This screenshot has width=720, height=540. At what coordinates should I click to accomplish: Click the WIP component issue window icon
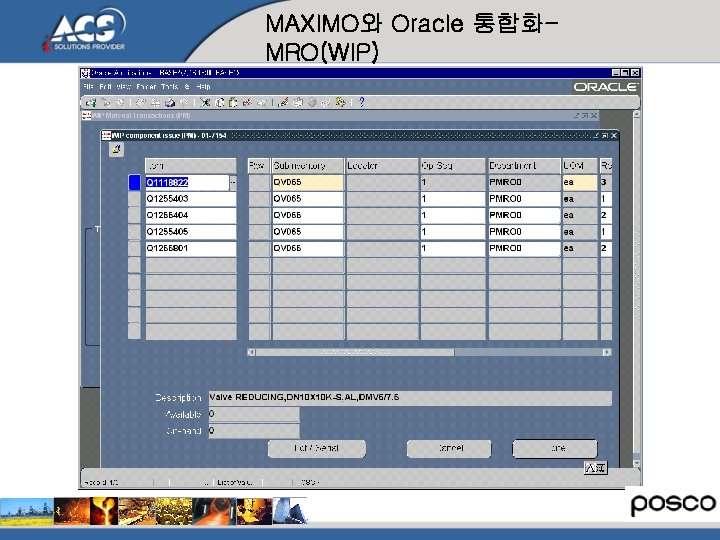(107, 135)
